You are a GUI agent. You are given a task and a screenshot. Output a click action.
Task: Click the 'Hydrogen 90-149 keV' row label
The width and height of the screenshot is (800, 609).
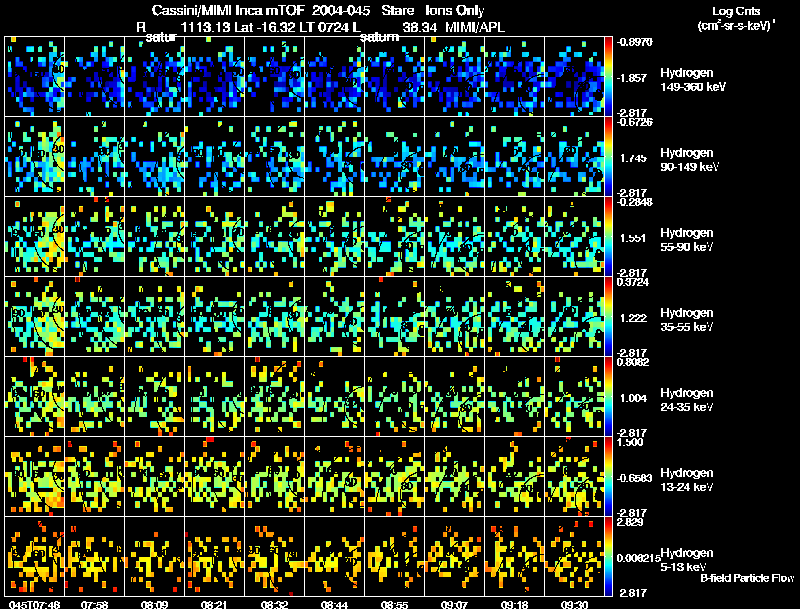point(690,160)
